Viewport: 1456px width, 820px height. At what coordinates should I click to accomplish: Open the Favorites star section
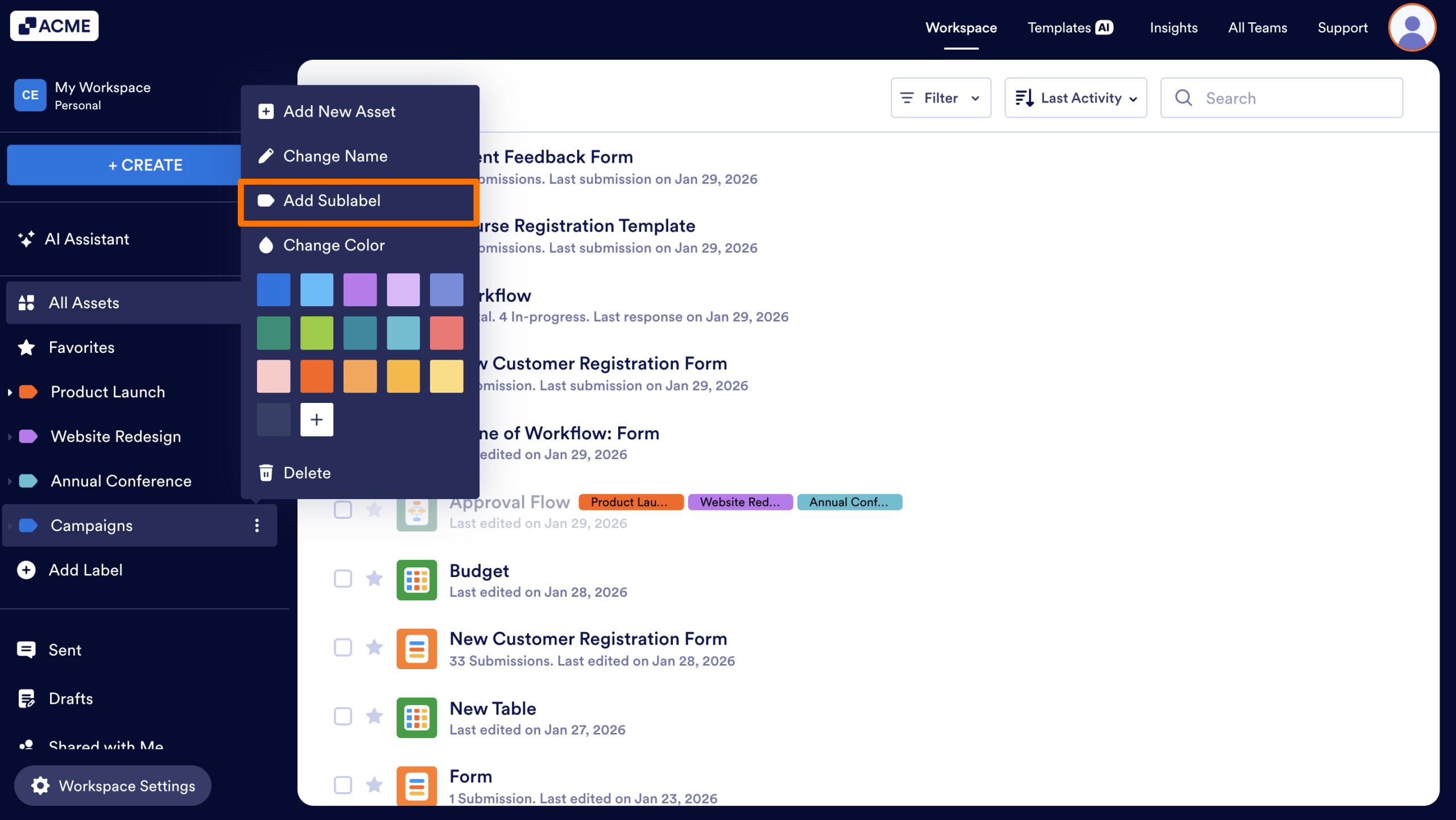click(x=26, y=347)
